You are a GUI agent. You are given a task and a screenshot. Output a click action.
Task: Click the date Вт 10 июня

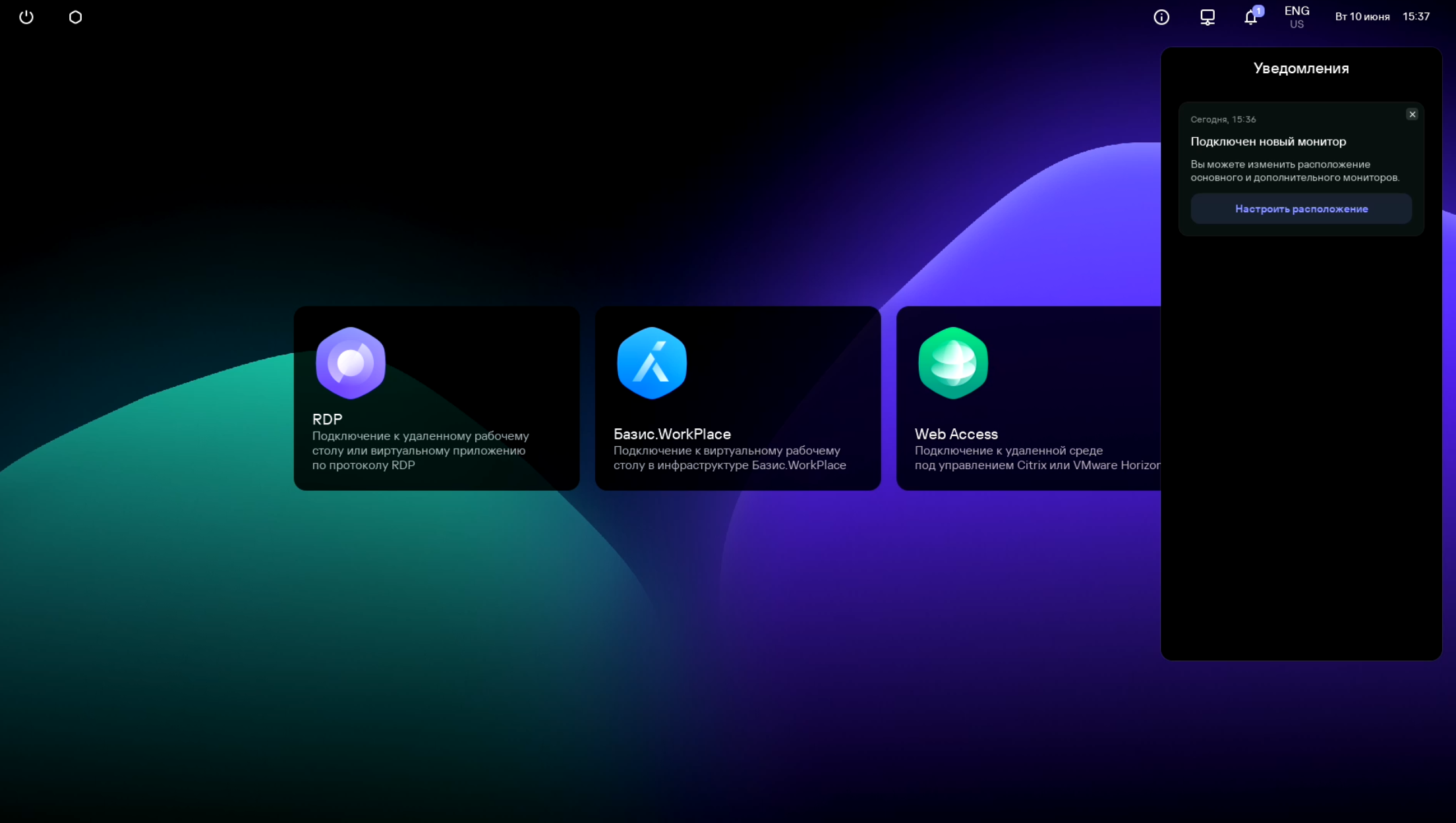pos(1362,17)
